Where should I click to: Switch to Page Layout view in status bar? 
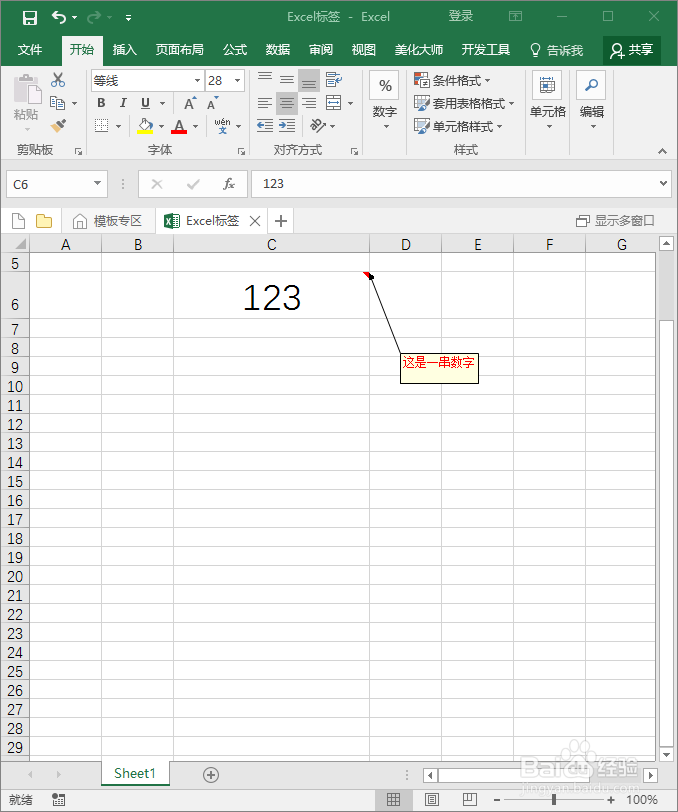(431, 800)
